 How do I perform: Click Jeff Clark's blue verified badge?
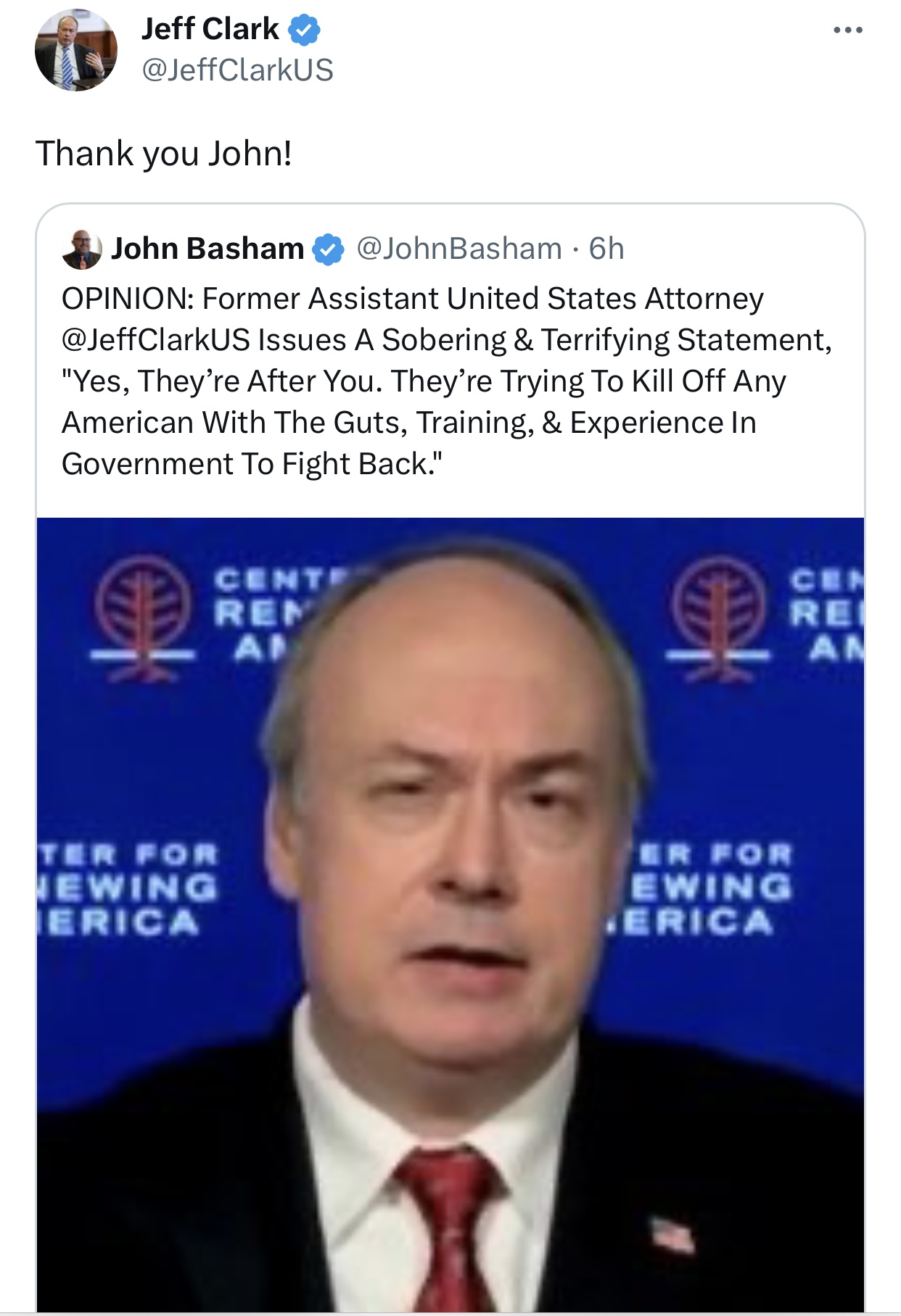304,30
